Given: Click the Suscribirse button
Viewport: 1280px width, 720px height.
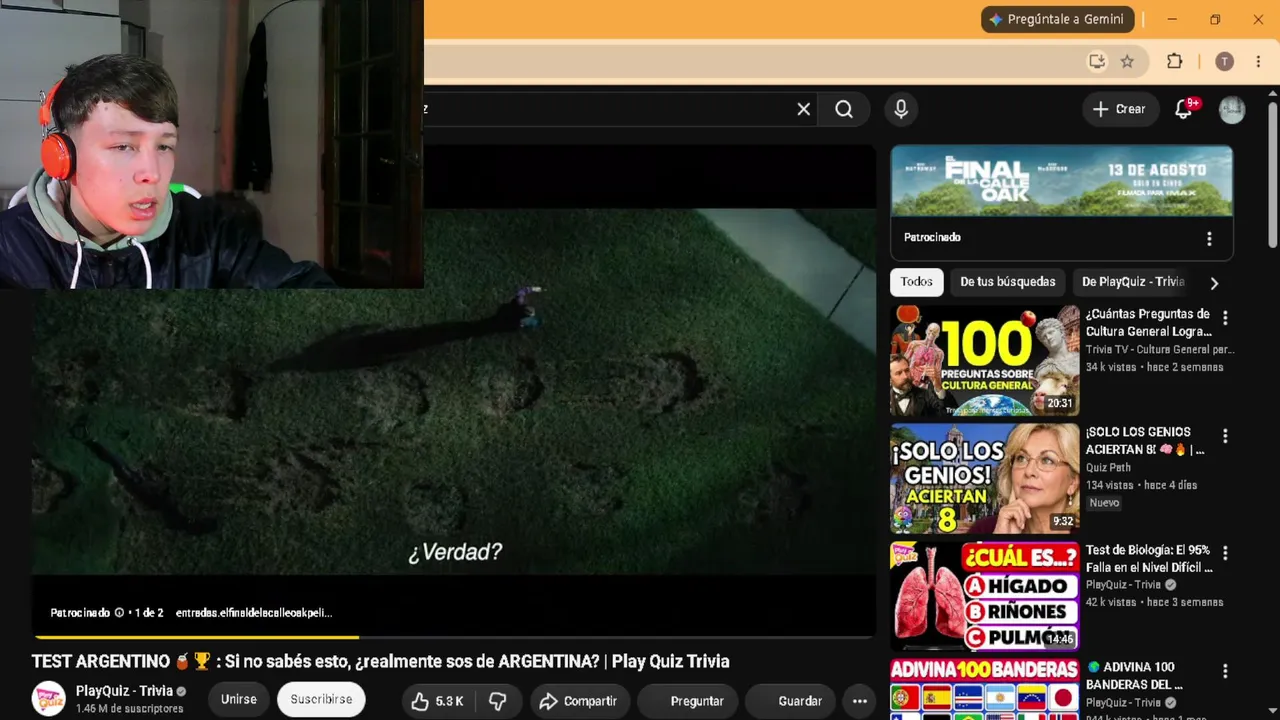Looking at the screenshot, I should pyautogui.click(x=321, y=700).
